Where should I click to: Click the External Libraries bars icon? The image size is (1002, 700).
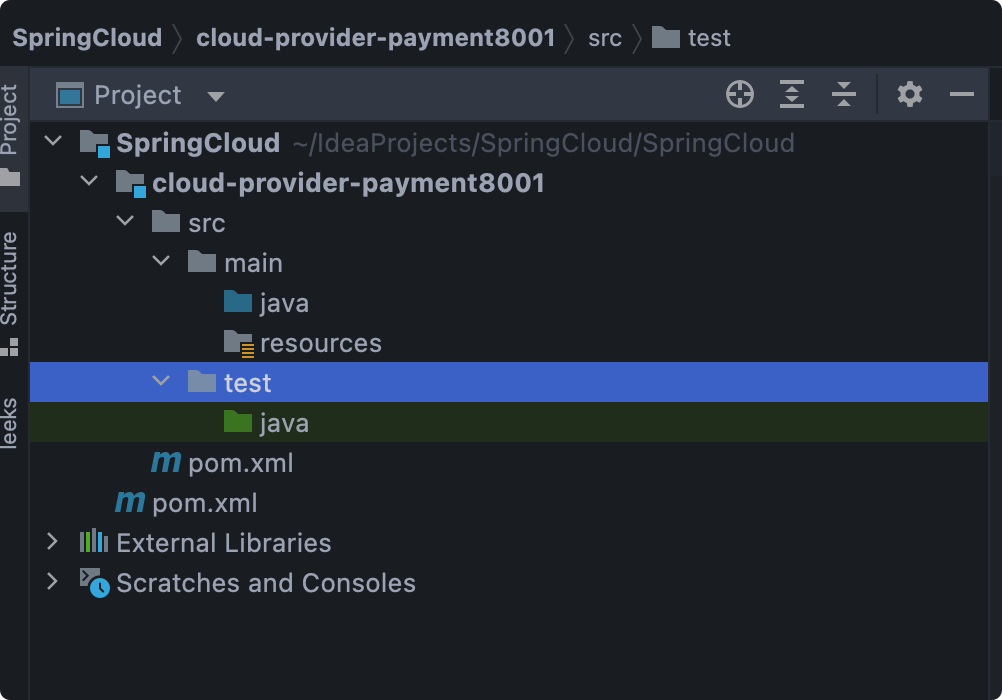pos(94,542)
